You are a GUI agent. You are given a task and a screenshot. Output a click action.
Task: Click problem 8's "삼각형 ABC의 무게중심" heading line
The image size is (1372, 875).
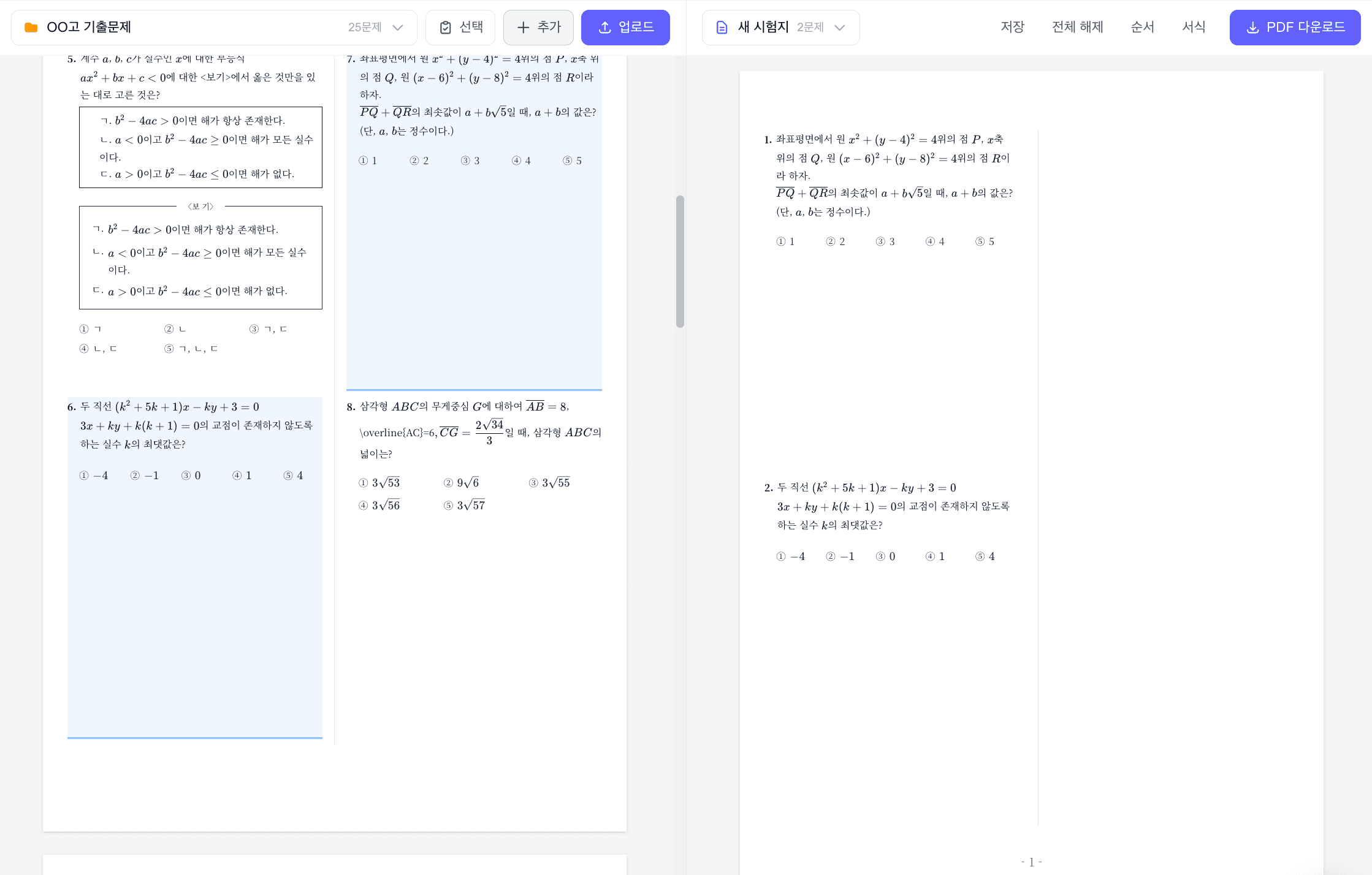[458, 406]
